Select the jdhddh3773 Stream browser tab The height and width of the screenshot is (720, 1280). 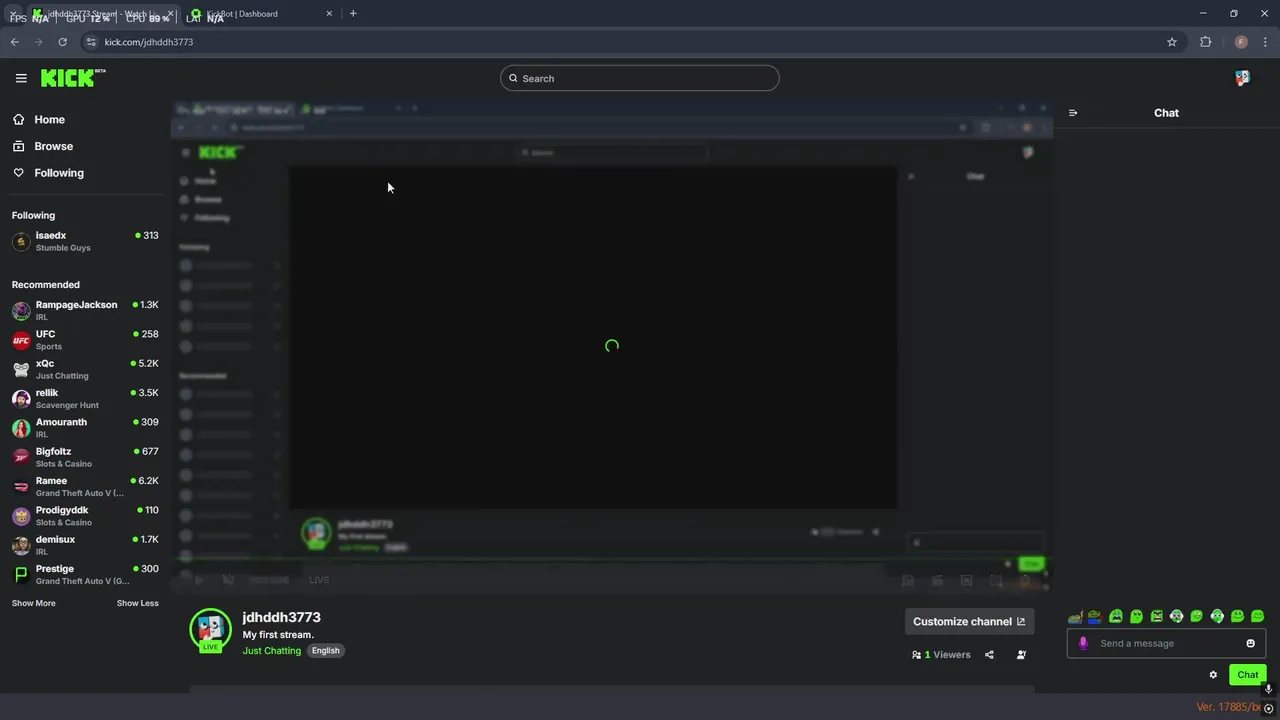[x=102, y=14]
